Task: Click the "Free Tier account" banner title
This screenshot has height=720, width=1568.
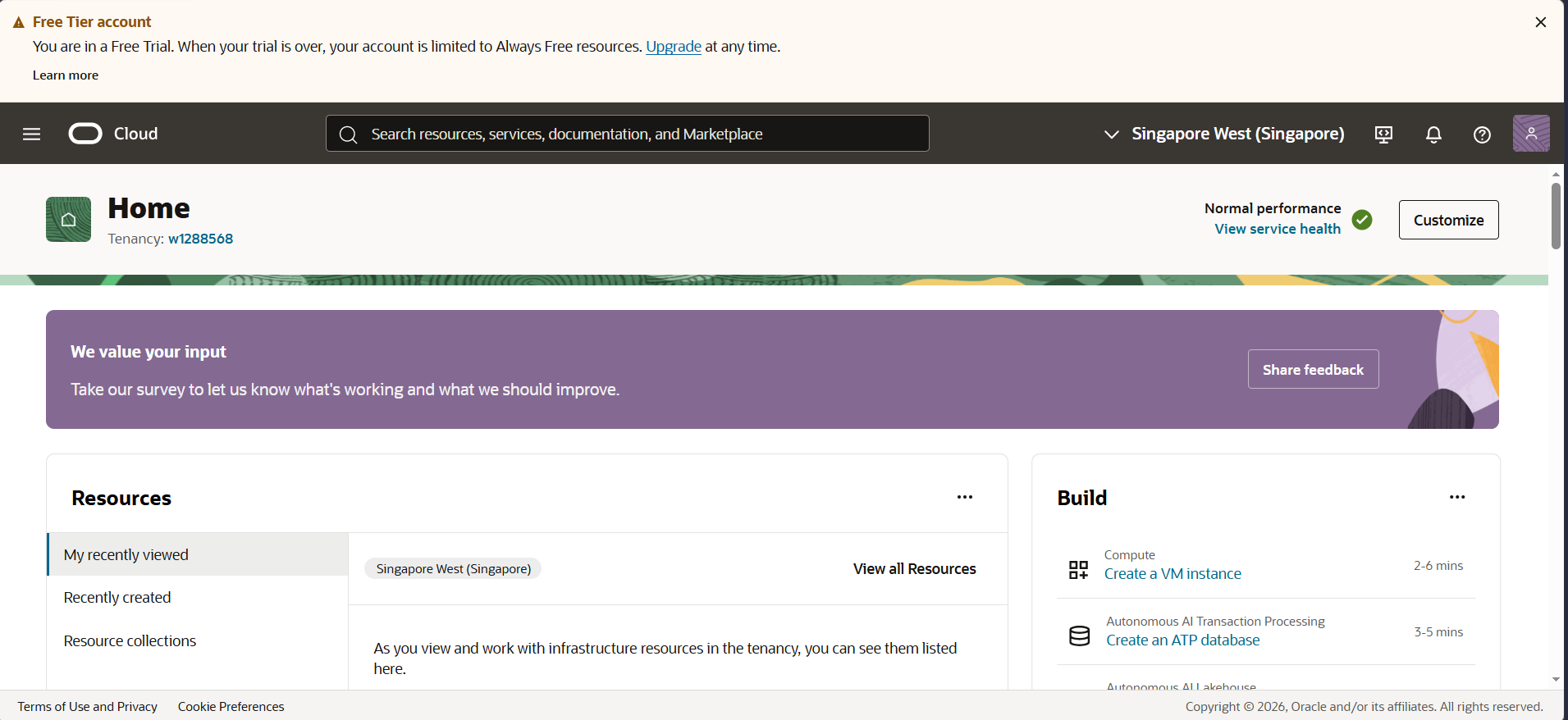Action: coord(92,22)
